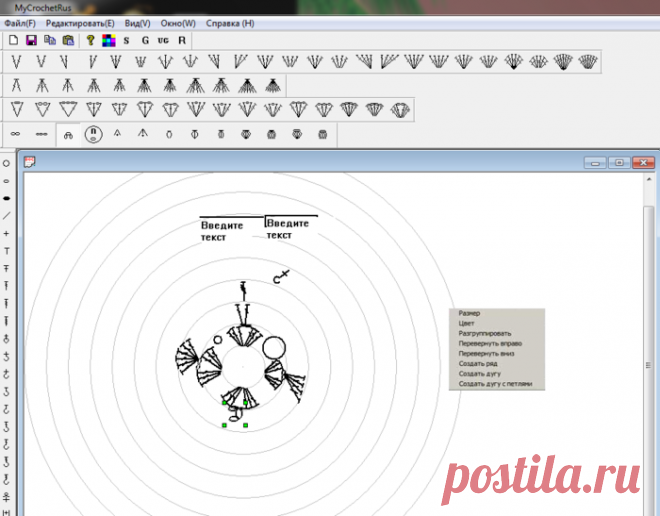This screenshot has width=660, height=516.
Task: Save pattern with the floppy disk icon
Action: point(32,40)
